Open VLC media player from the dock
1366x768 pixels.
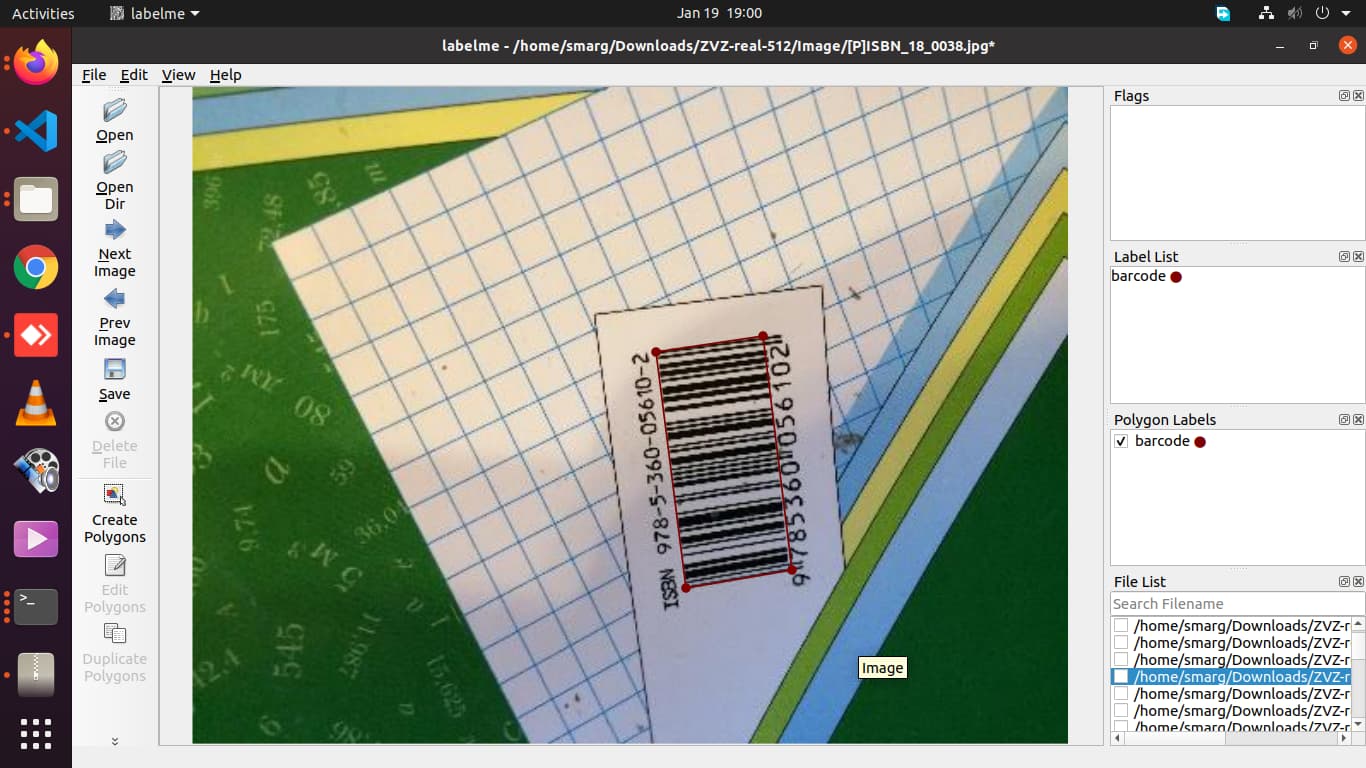(36, 403)
